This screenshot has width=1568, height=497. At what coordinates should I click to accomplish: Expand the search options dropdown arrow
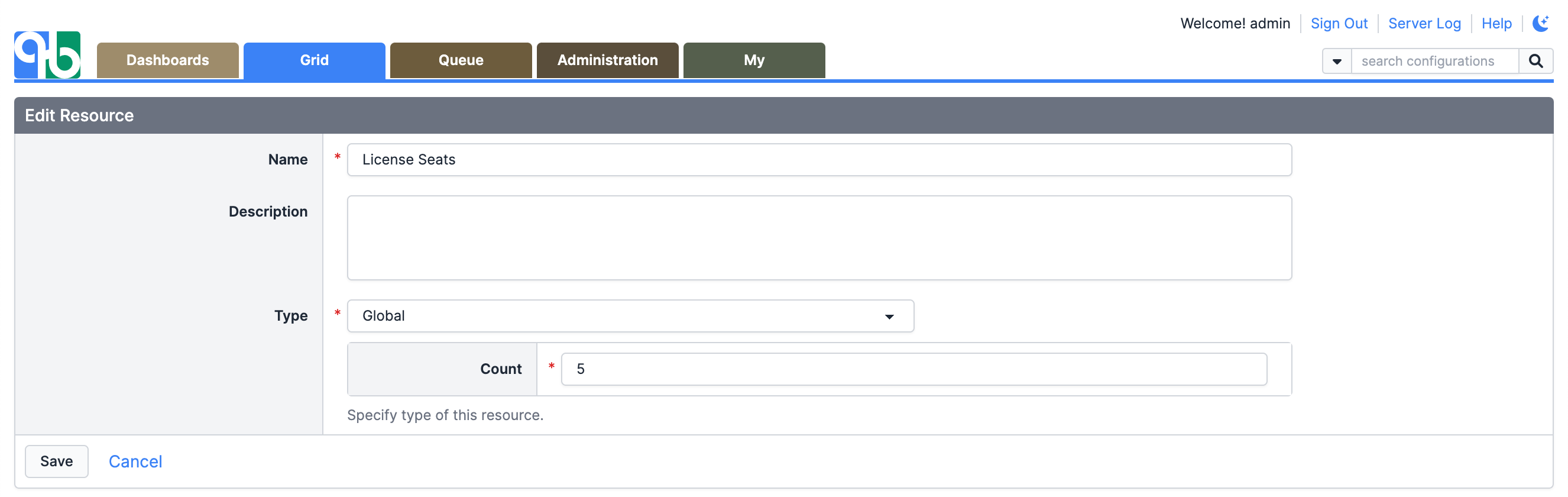1337,61
